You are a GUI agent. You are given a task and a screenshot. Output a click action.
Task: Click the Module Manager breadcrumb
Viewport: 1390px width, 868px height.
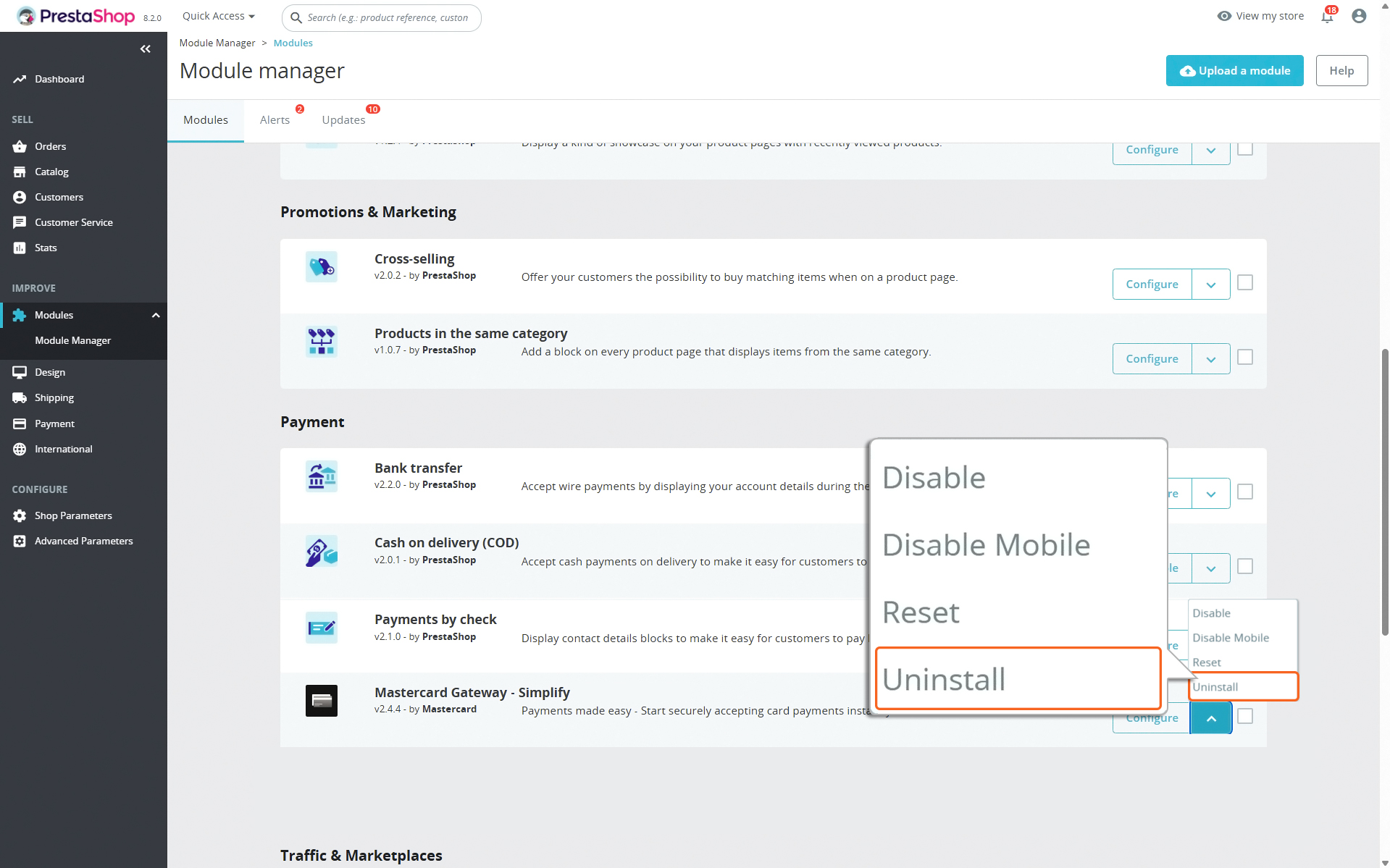pyautogui.click(x=217, y=43)
